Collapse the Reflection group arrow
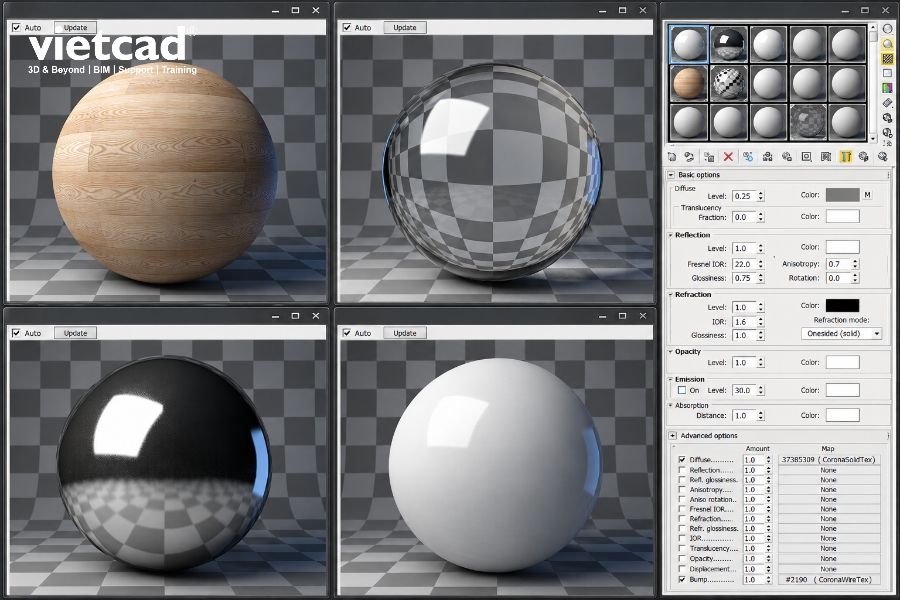 click(670, 235)
